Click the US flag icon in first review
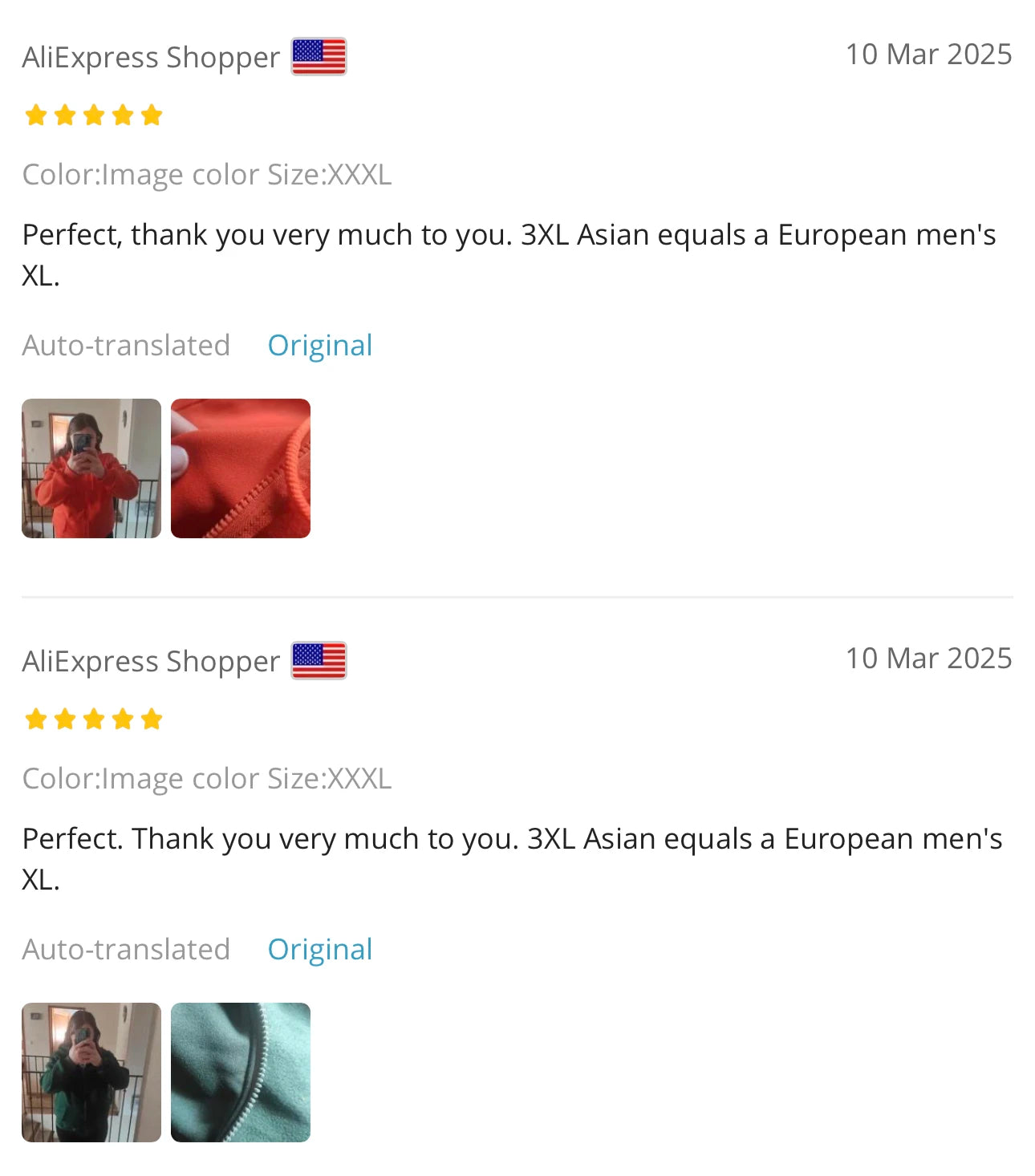Screen dimensions: 1035x1176 [x=319, y=57]
